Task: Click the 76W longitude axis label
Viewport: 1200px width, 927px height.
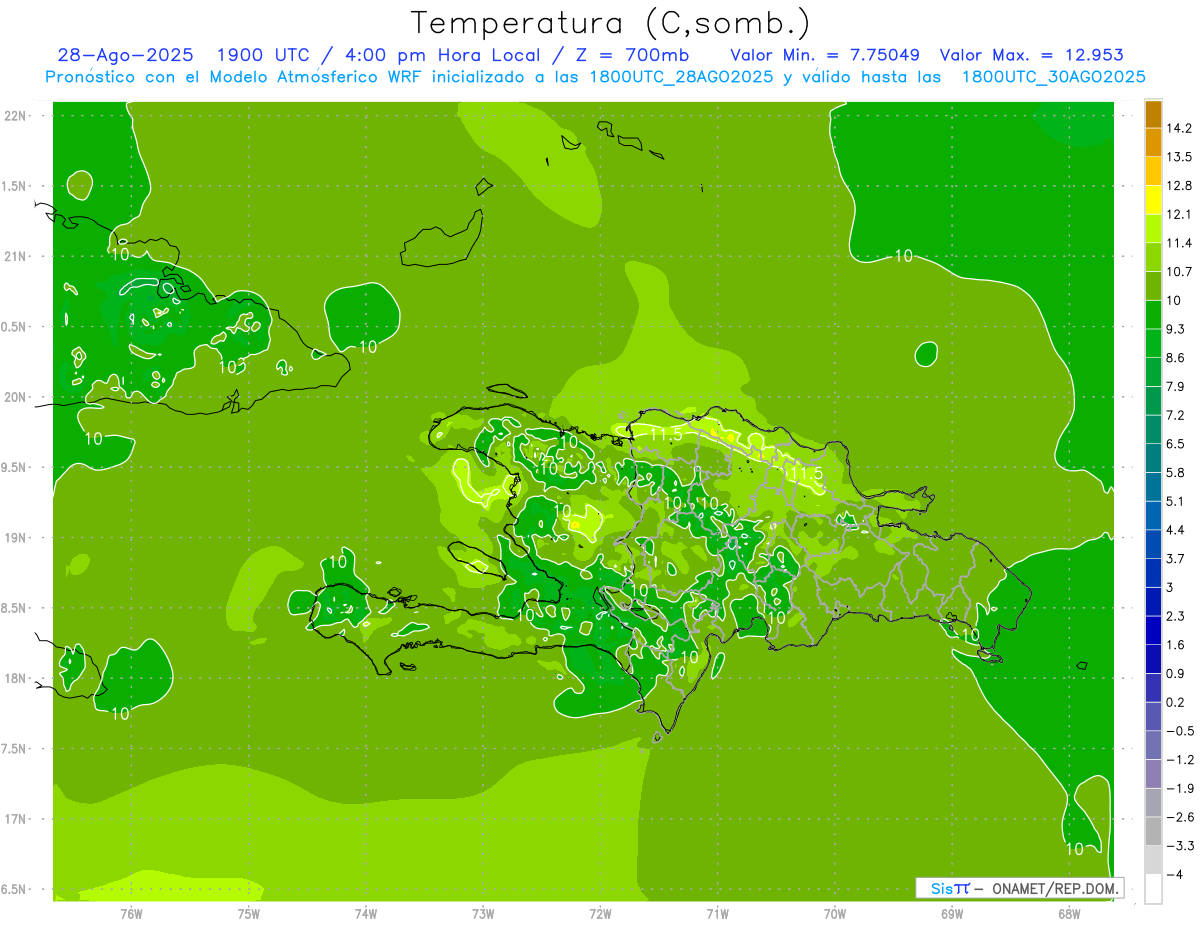Action: tap(131, 913)
